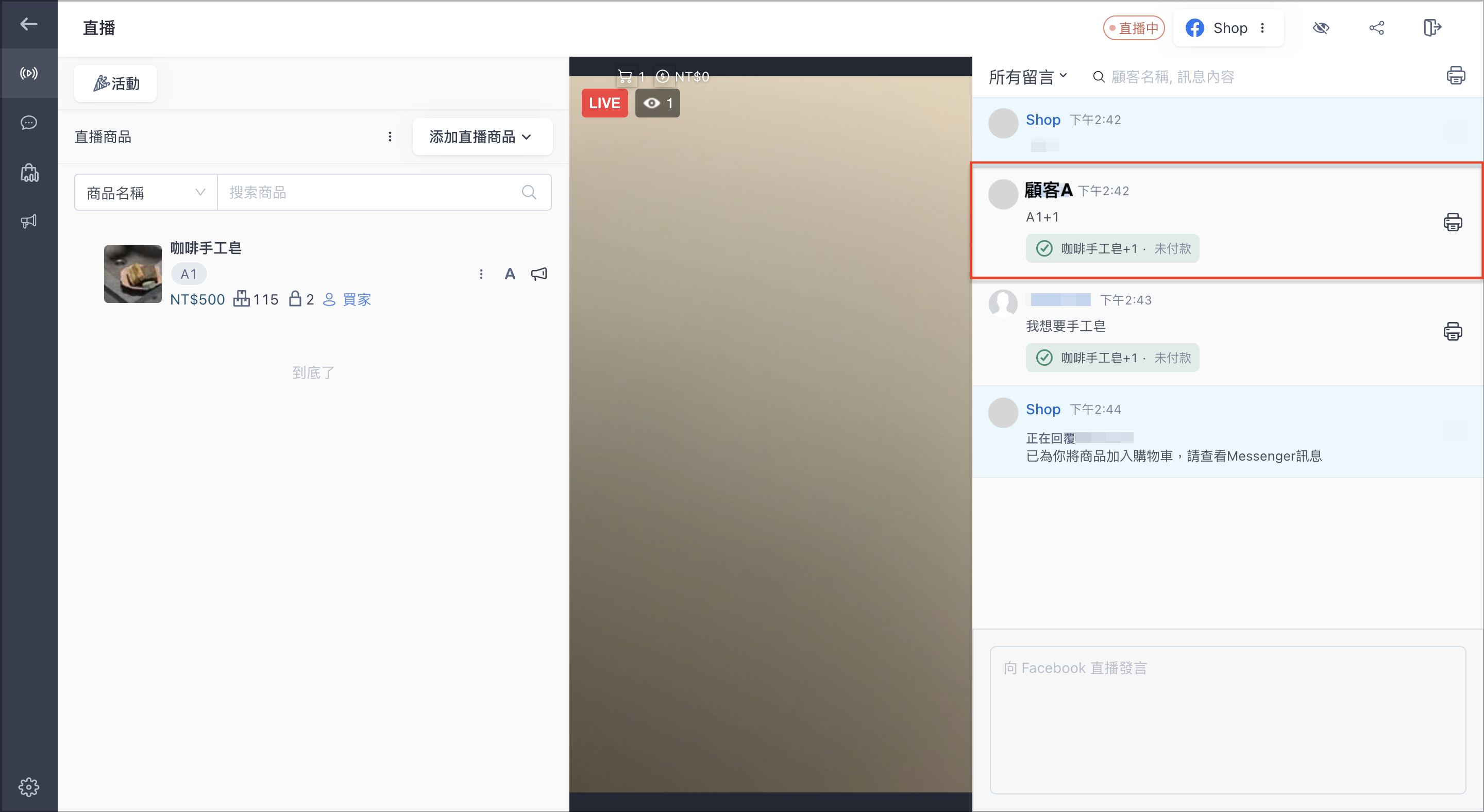Open Shop three-dot more menu
The width and height of the screenshot is (1484, 812).
pos(1263,28)
